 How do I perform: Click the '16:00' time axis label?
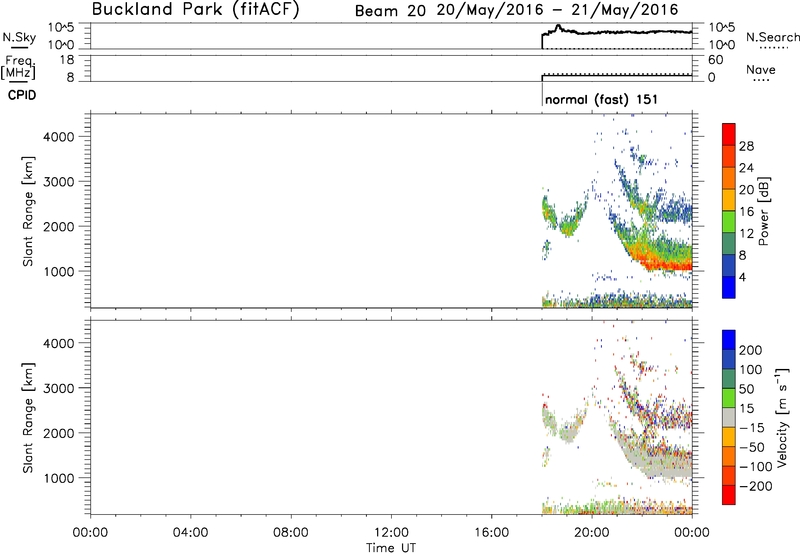(x=491, y=533)
